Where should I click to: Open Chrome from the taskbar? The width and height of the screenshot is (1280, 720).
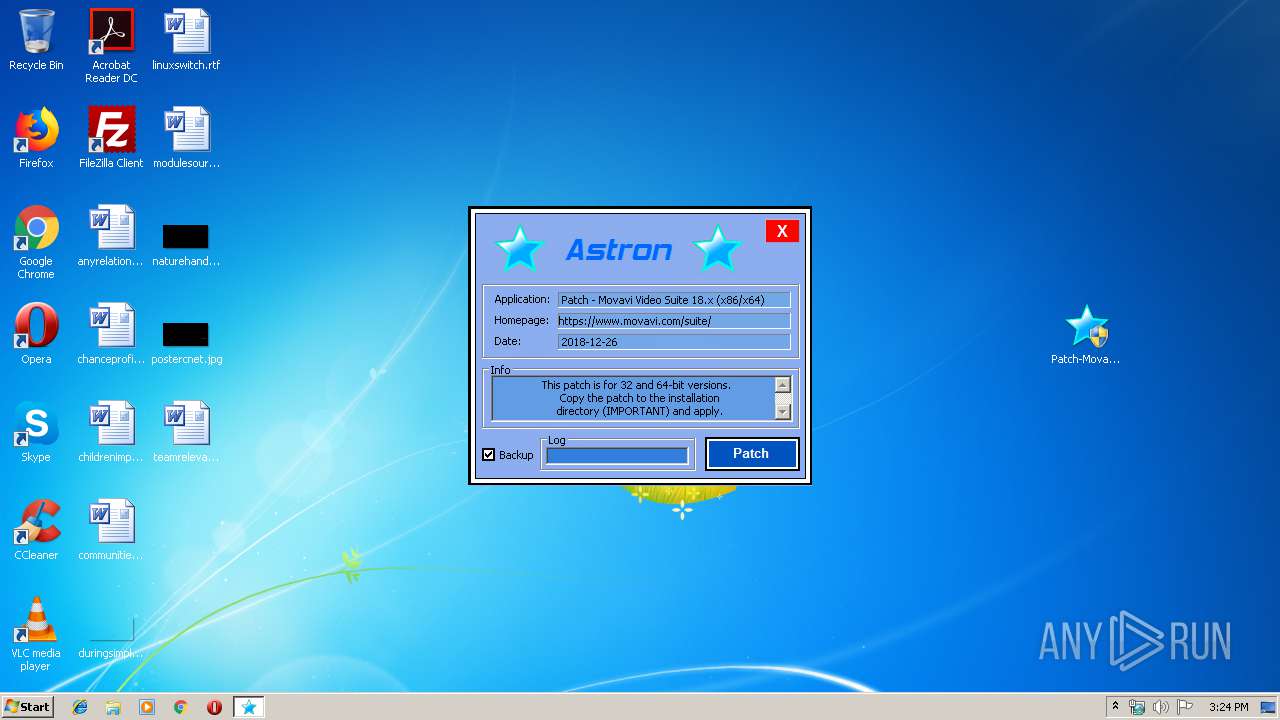coord(181,707)
